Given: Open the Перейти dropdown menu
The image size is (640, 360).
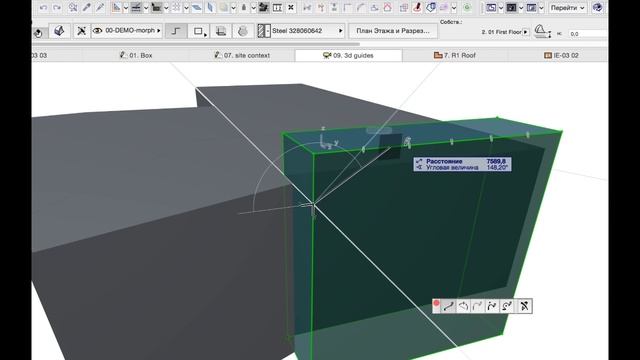Looking at the screenshot, I should coord(567,7).
